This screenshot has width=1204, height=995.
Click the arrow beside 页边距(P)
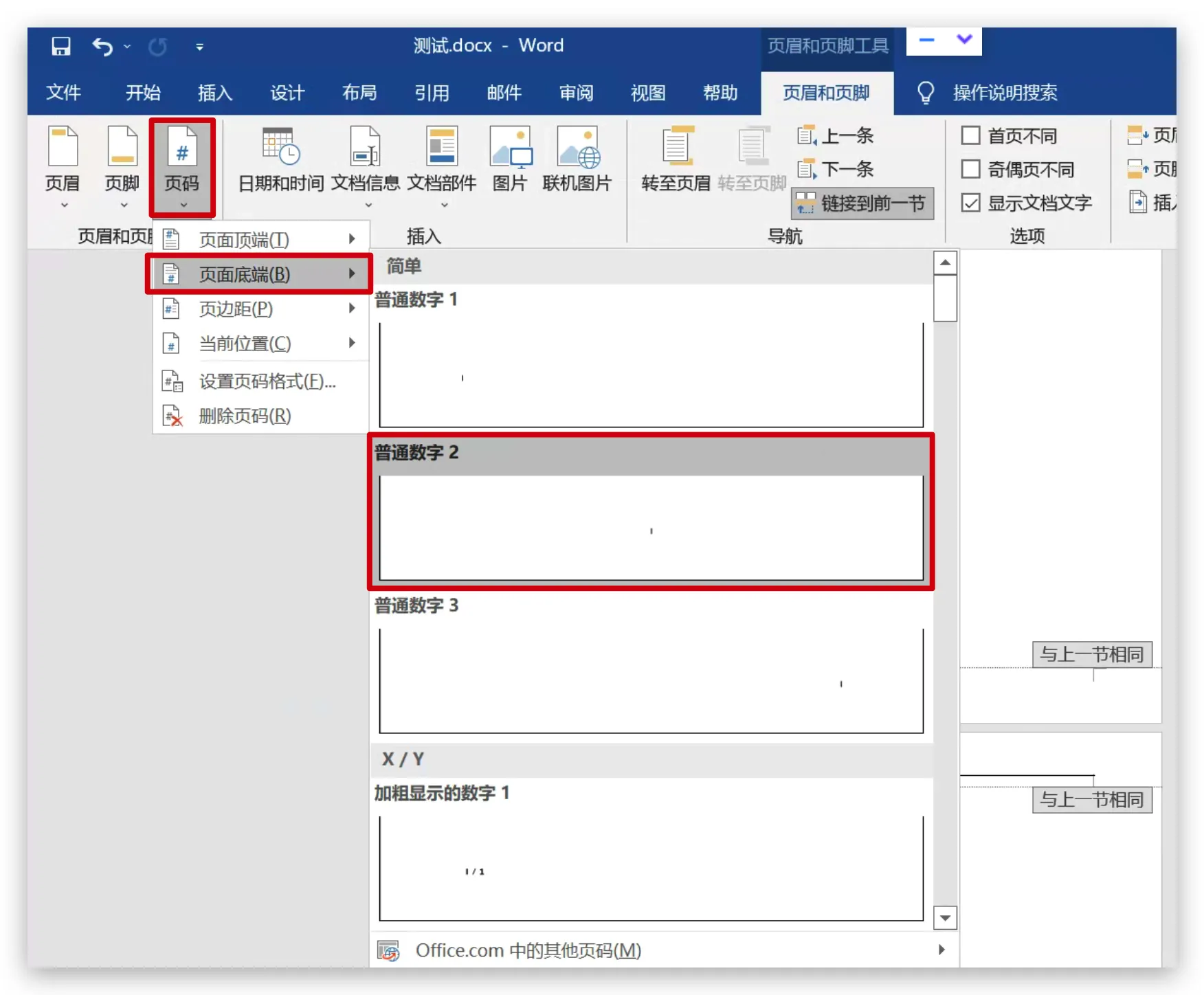coord(352,308)
